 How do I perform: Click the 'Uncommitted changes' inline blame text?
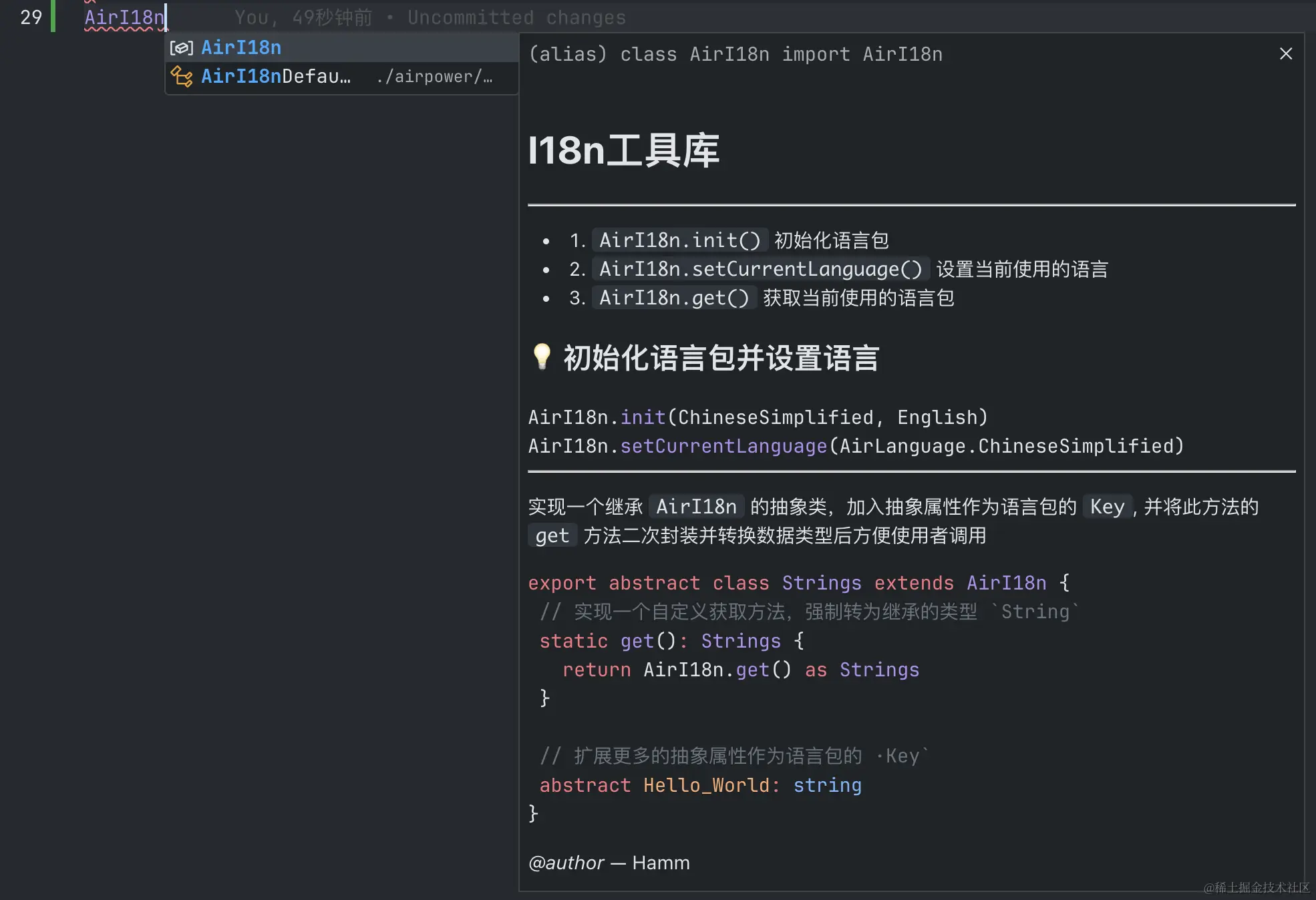[516, 17]
